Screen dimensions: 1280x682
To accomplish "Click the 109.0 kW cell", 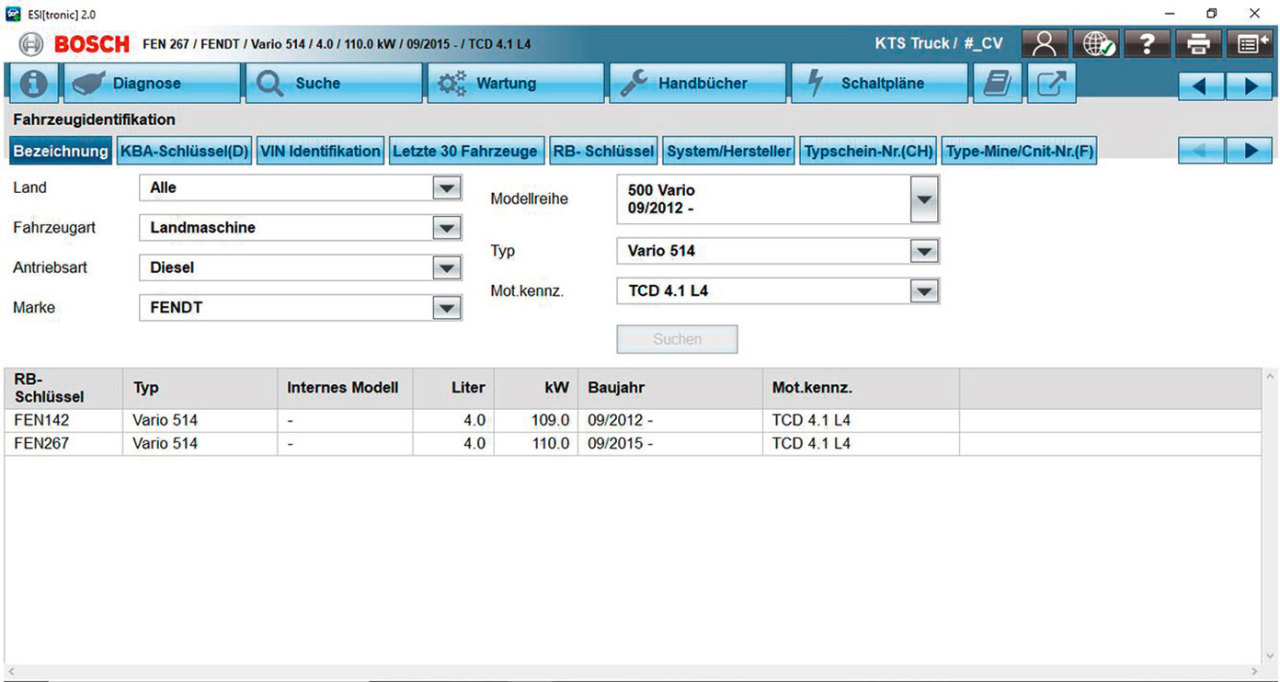I will coord(536,420).
